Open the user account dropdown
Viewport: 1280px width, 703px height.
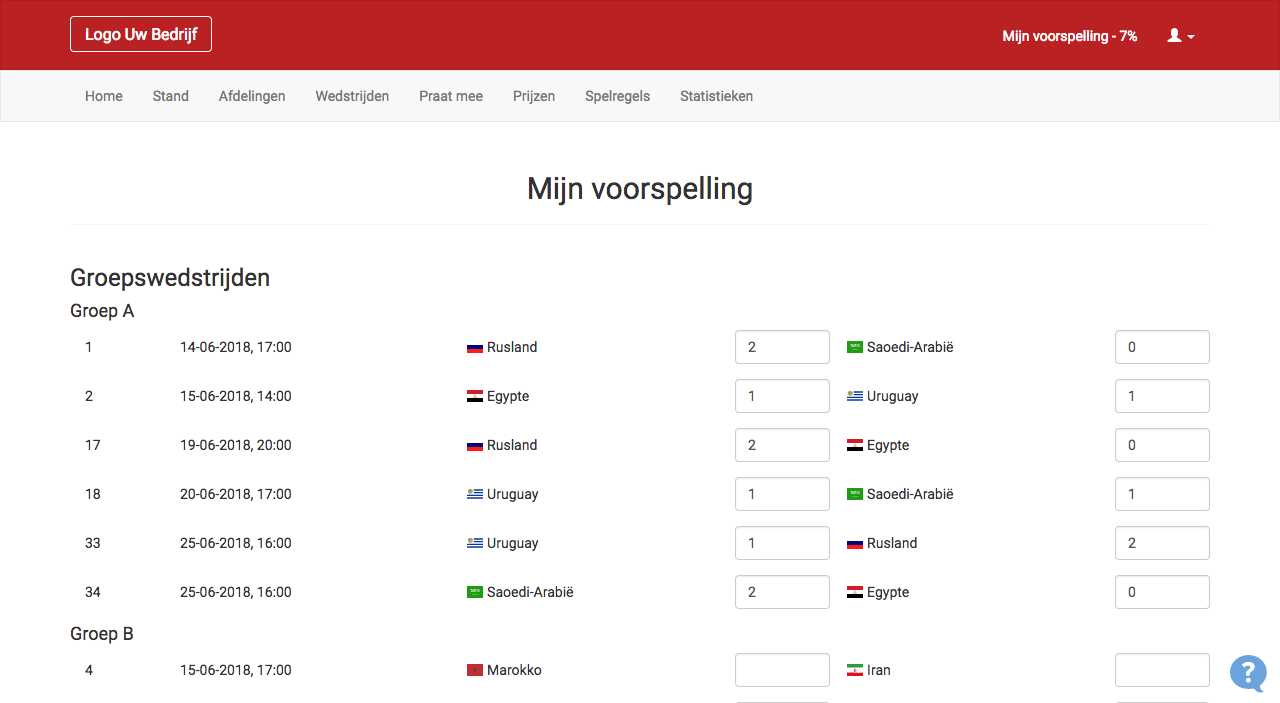(x=1181, y=36)
